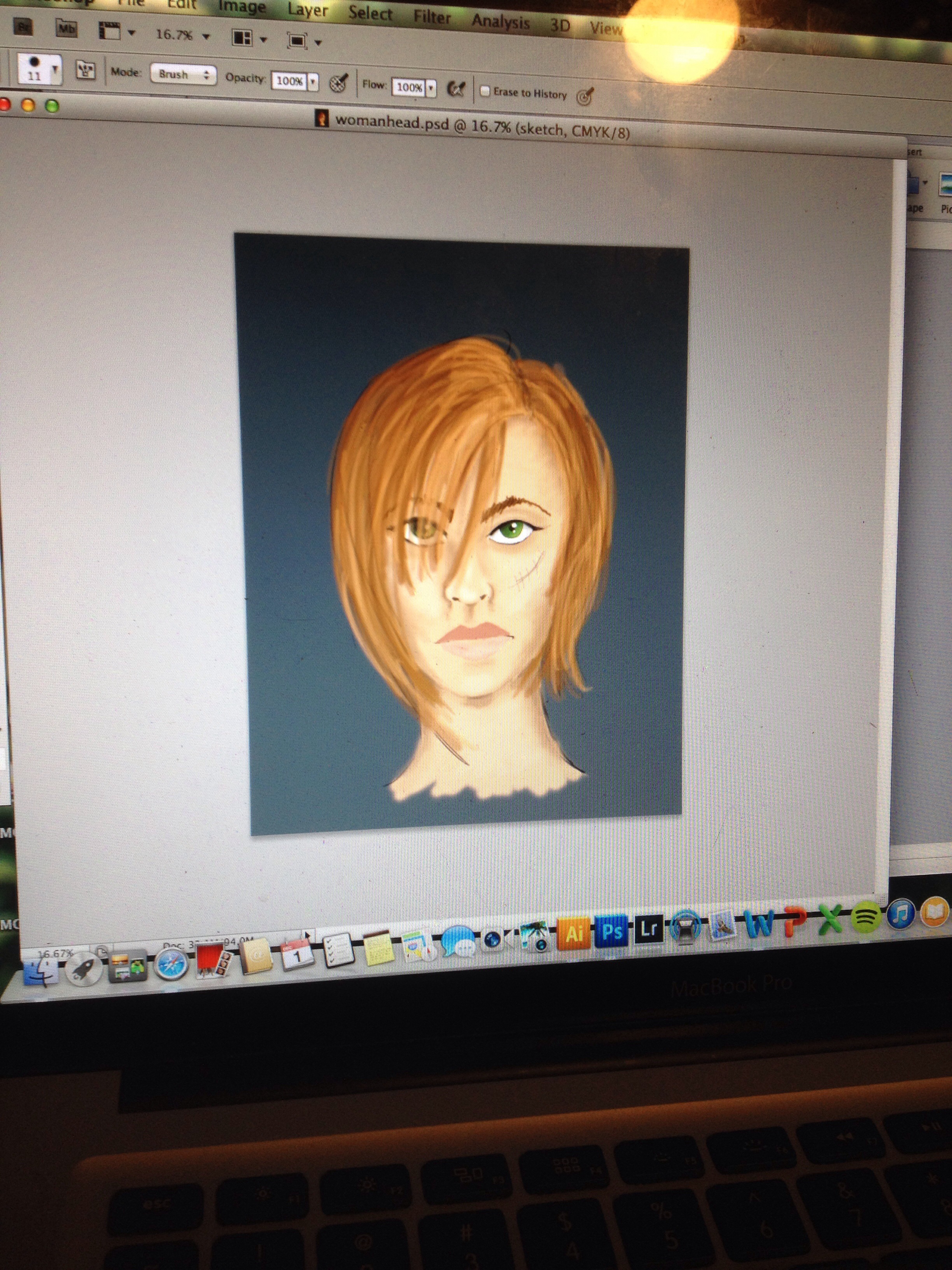
Task: Open the Arrange Documents icon
Action: (242, 39)
